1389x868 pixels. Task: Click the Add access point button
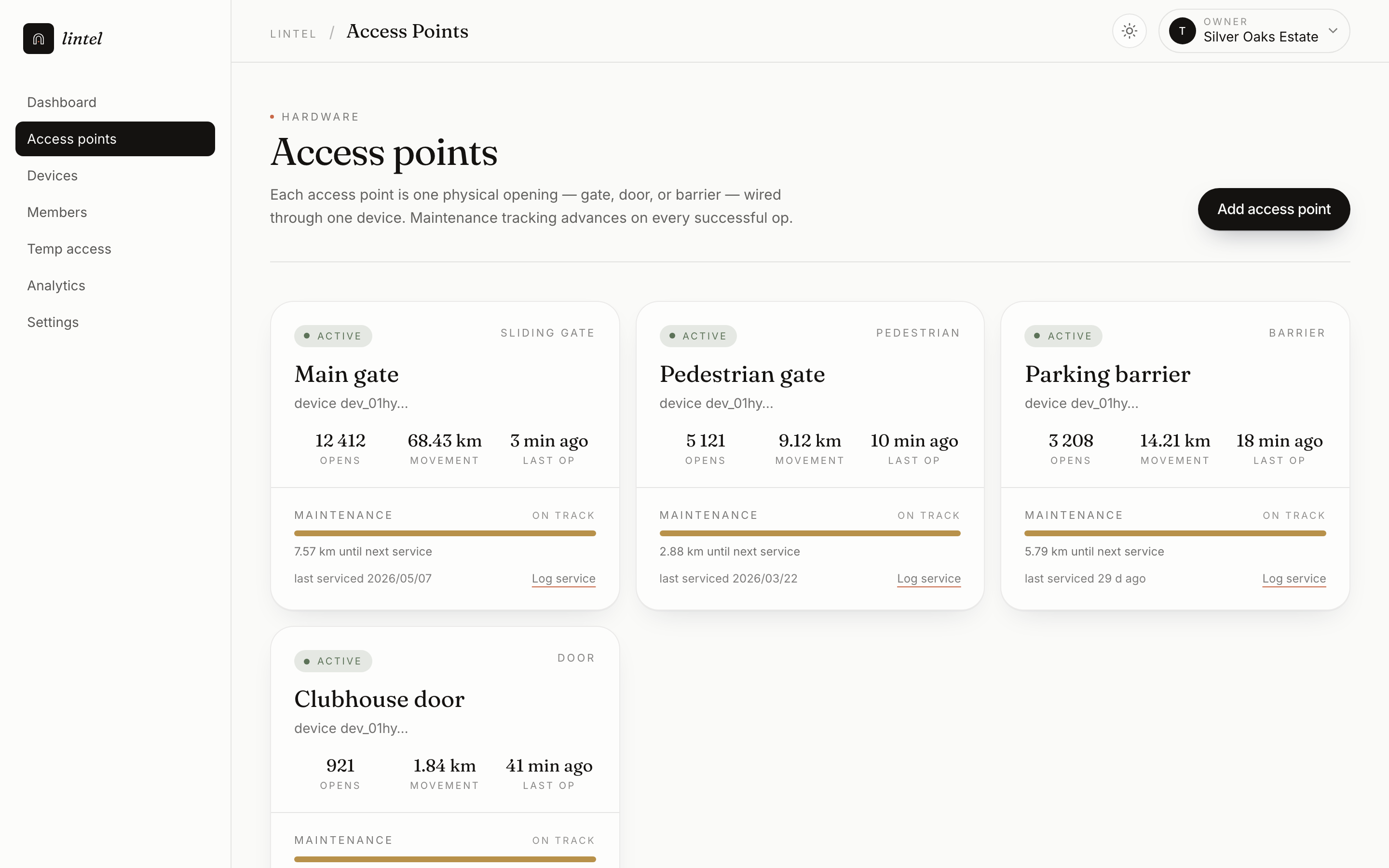[1274, 210]
